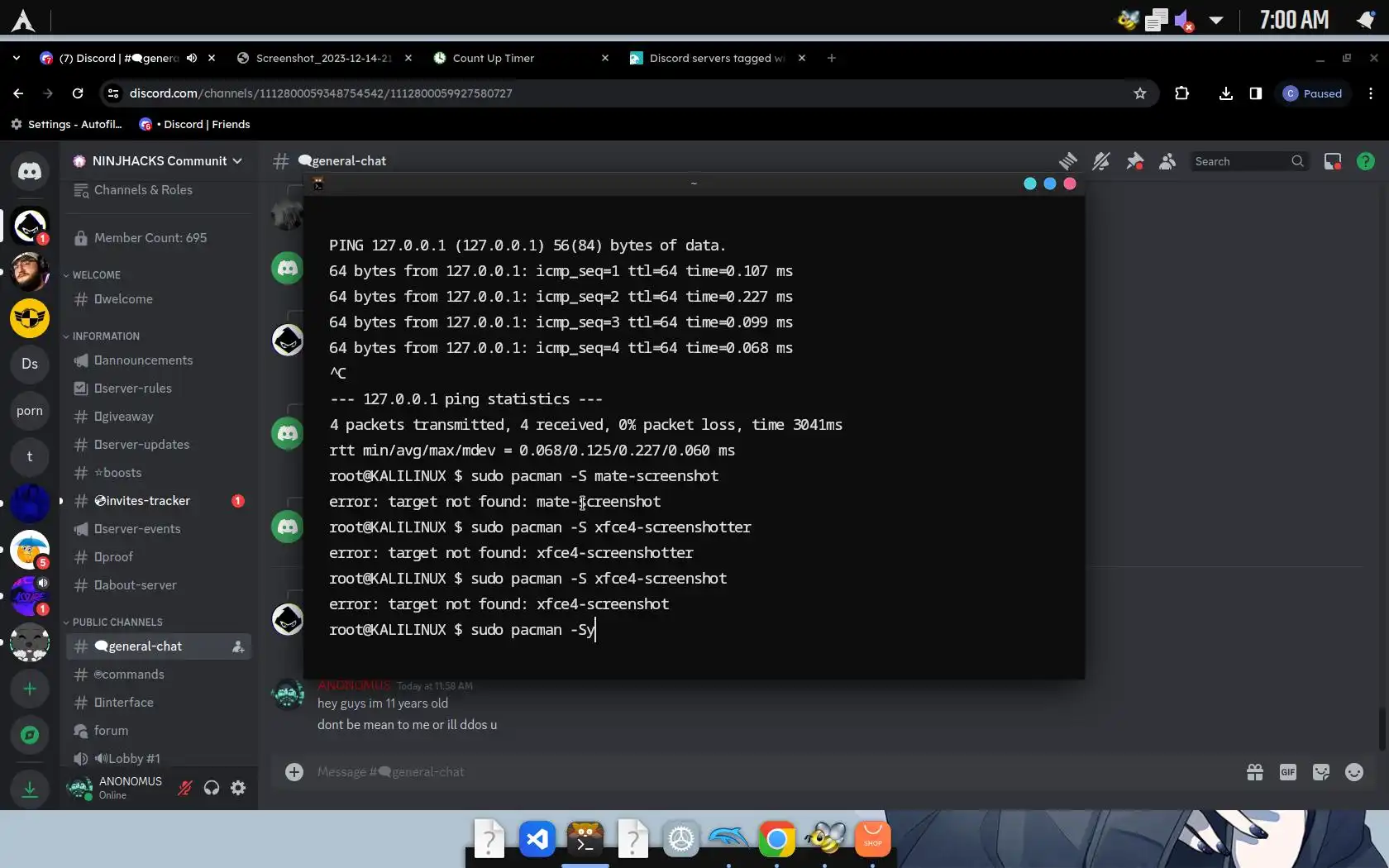Screen dimensions: 1389x868
Task: Click the Add a Server plus icon
Action: coord(30,689)
